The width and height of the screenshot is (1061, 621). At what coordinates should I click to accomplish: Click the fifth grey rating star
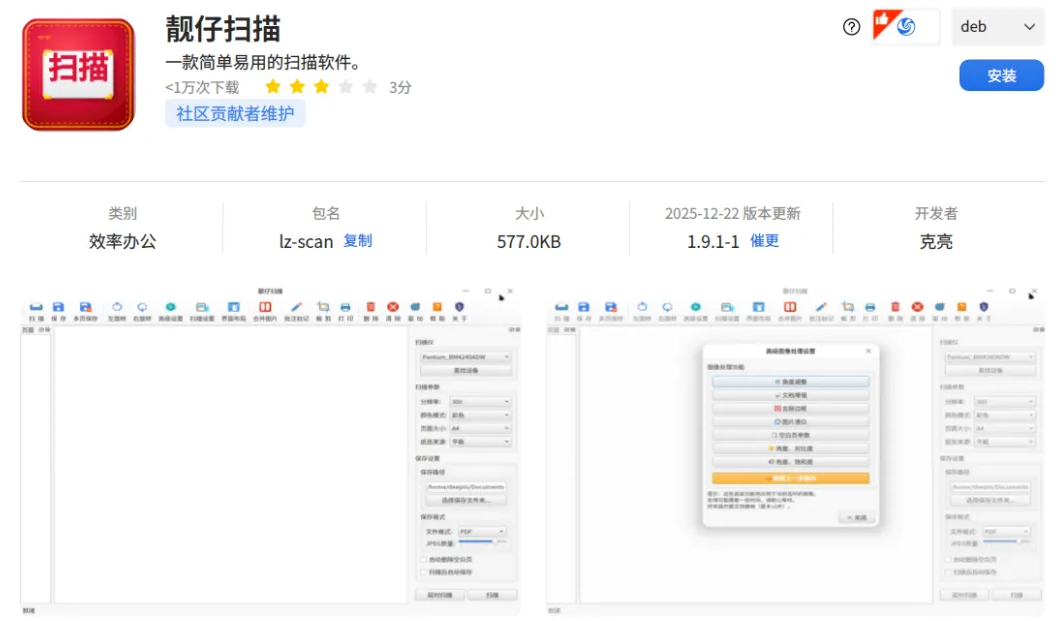(x=370, y=87)
